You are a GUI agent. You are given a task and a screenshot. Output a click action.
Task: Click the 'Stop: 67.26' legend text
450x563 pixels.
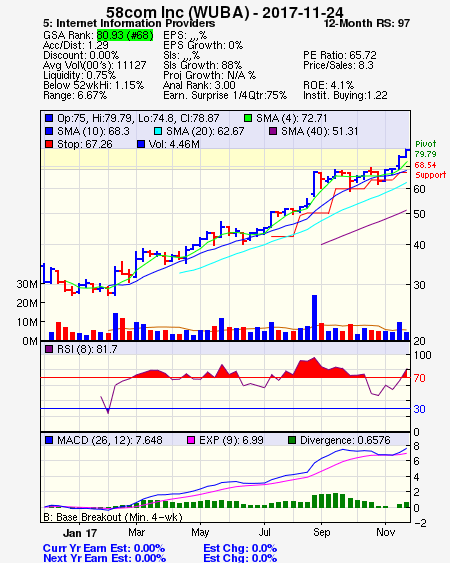coord(85,144)
